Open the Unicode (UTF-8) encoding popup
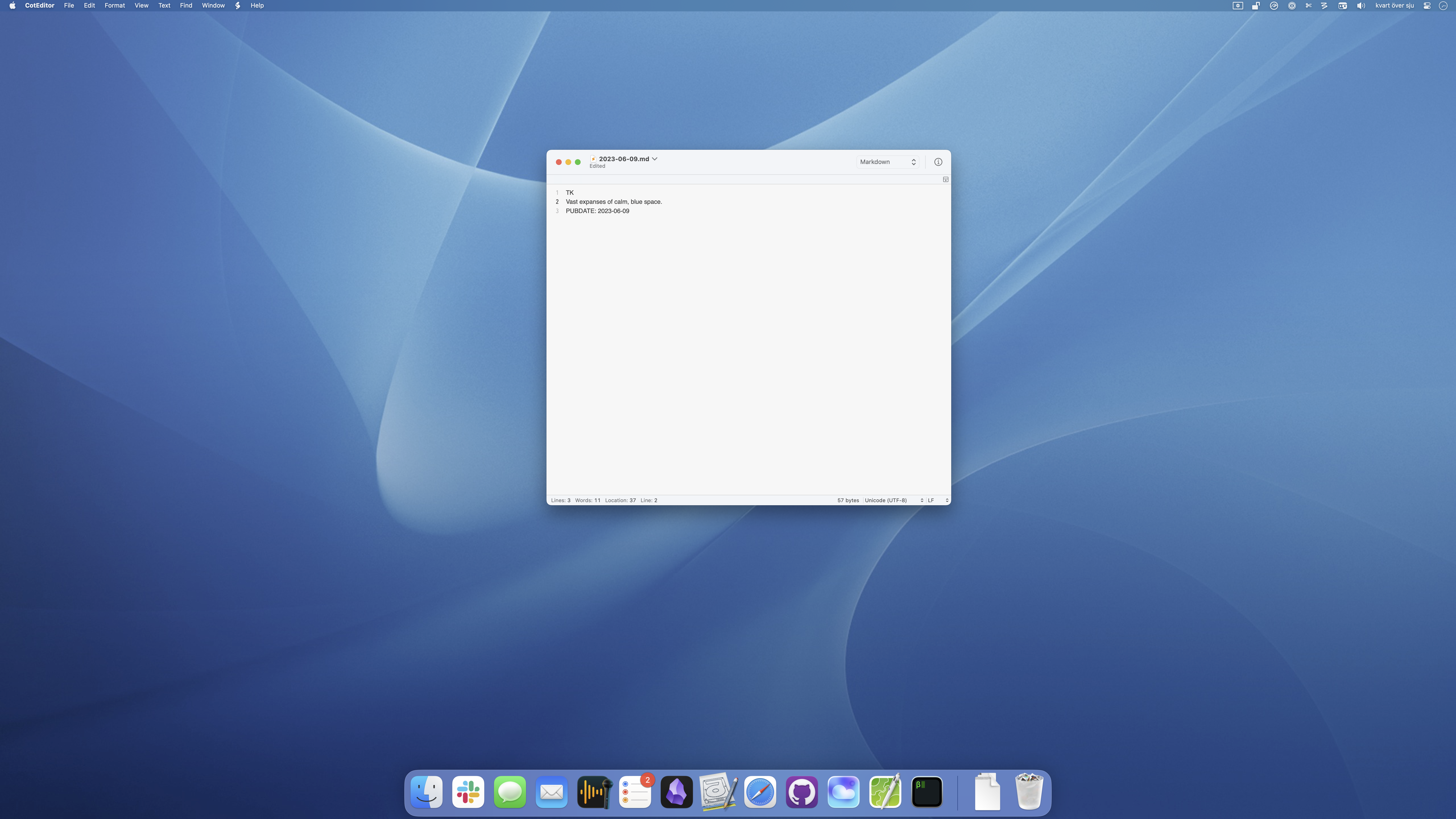The height and width of the screenshot is (819, 1456). click(x=893, y=500)
